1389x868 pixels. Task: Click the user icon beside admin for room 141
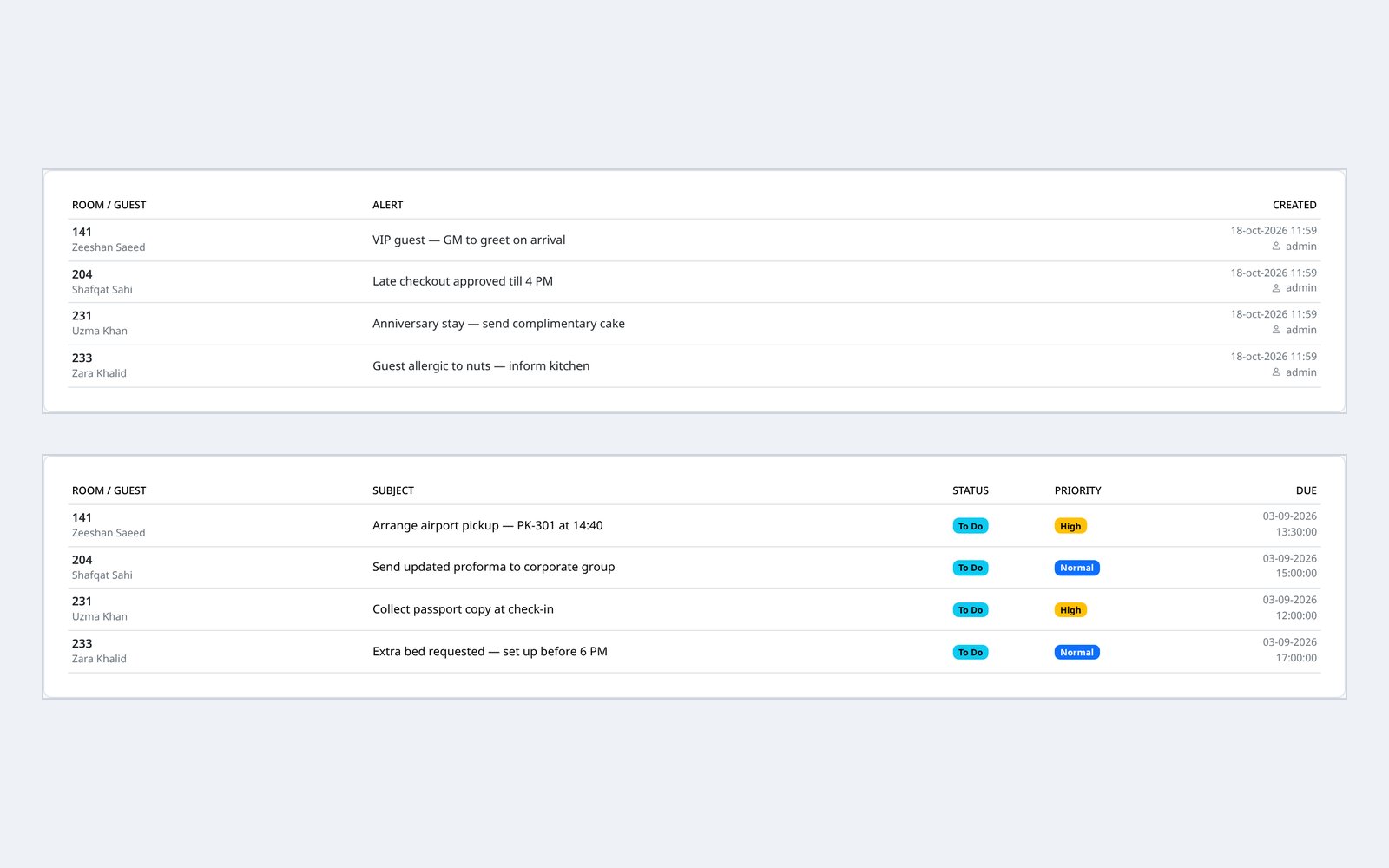(1276, 247)
